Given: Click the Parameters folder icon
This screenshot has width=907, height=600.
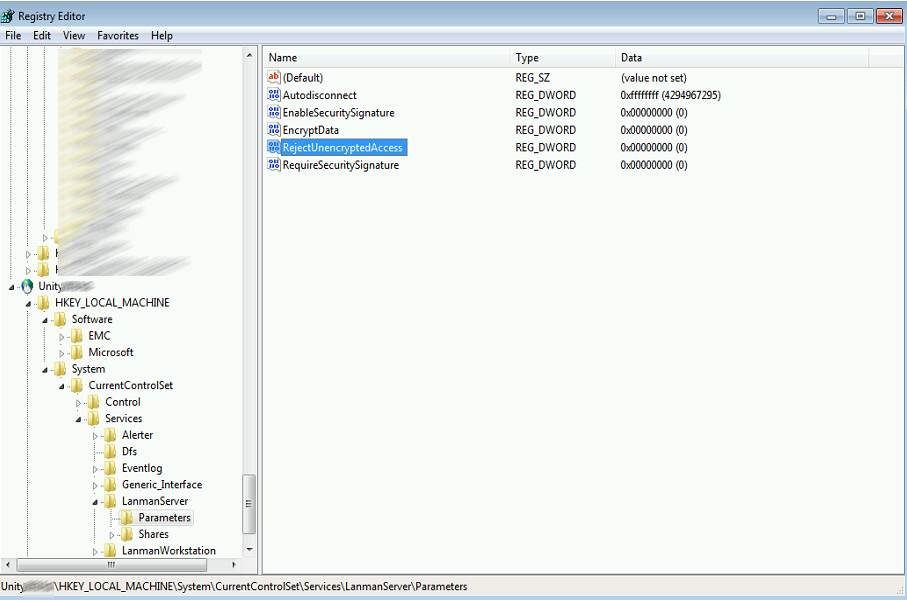Looking at the screenshot, I should [127, 518].
